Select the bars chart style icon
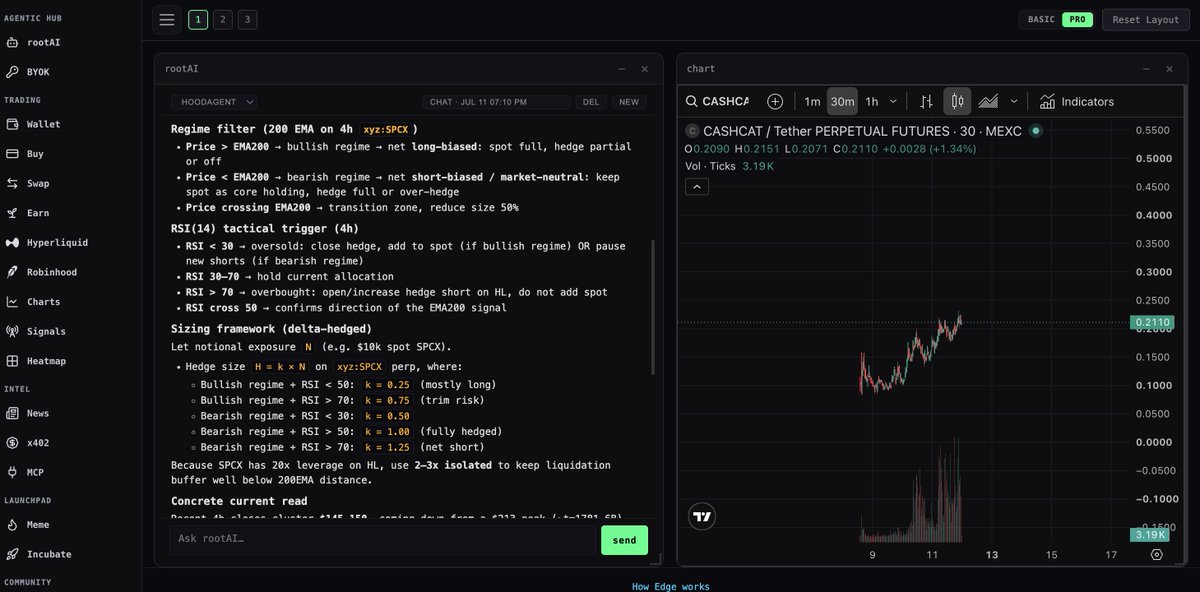 pos(926,101)
